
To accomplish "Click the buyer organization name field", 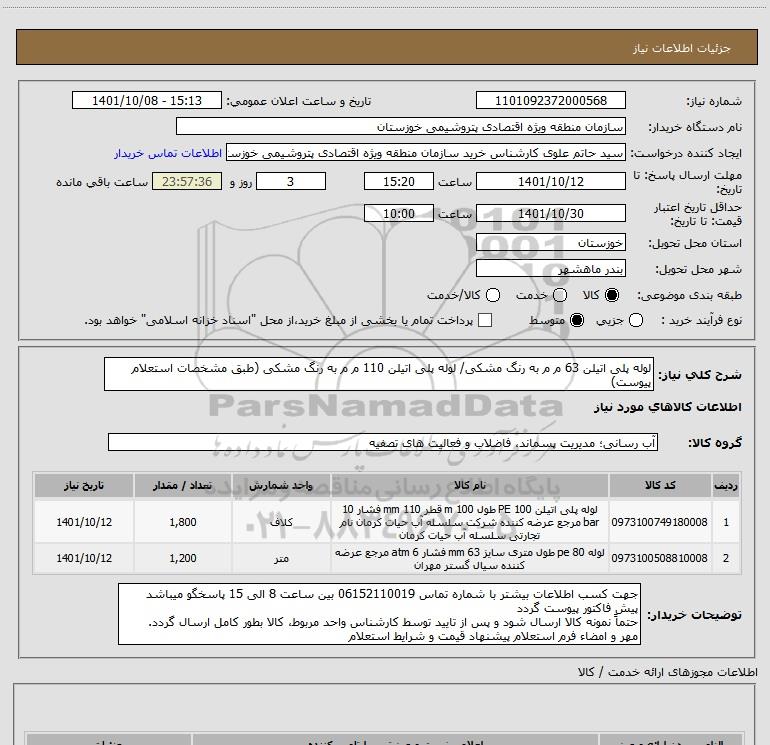I will coord(401,126).
